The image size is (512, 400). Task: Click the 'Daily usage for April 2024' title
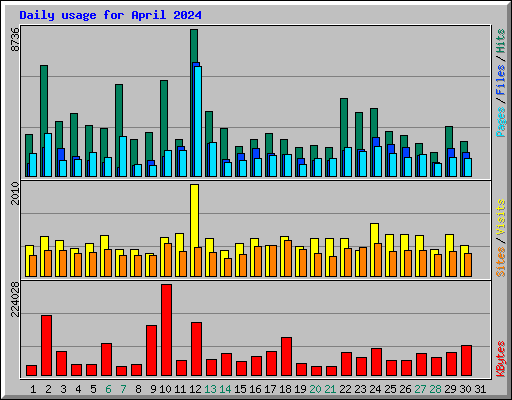[110, 15]
